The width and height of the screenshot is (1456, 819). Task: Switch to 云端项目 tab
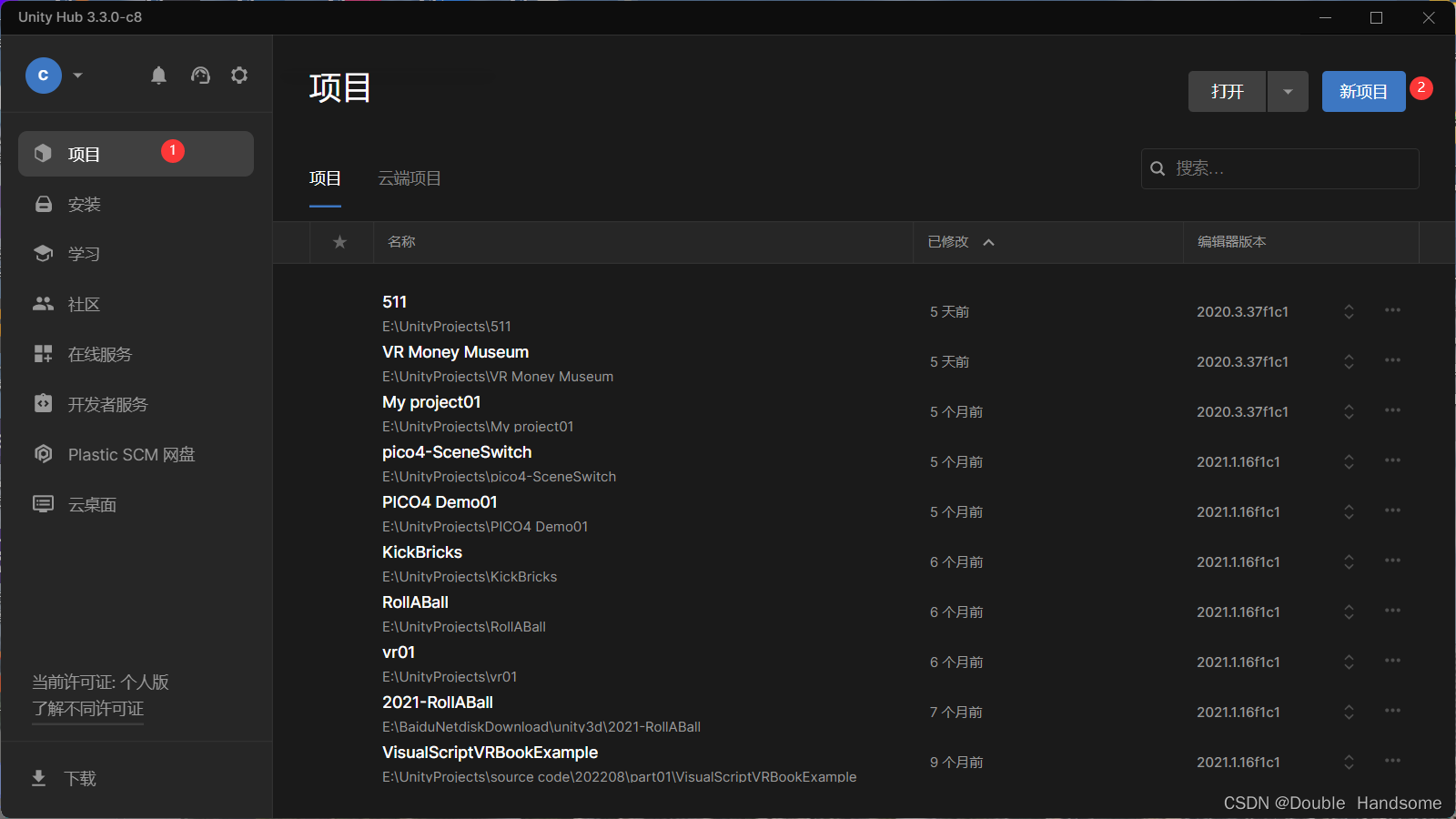coord(409,178)
